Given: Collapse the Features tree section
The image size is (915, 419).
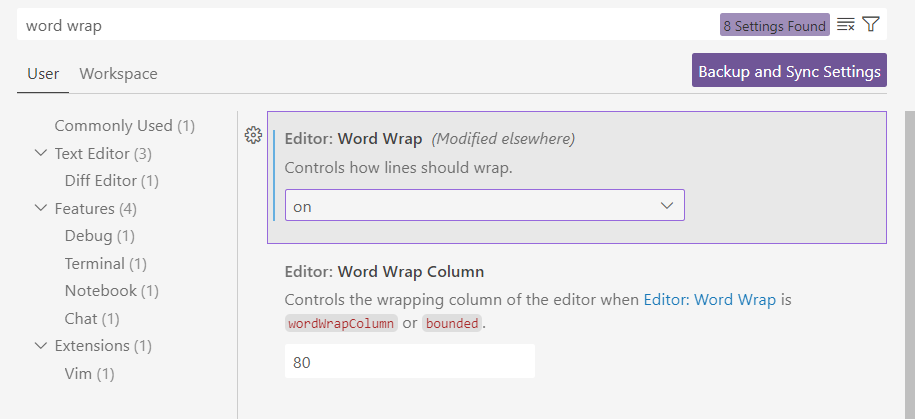Looking at the screenshot, I should click(x=41, y=208).
